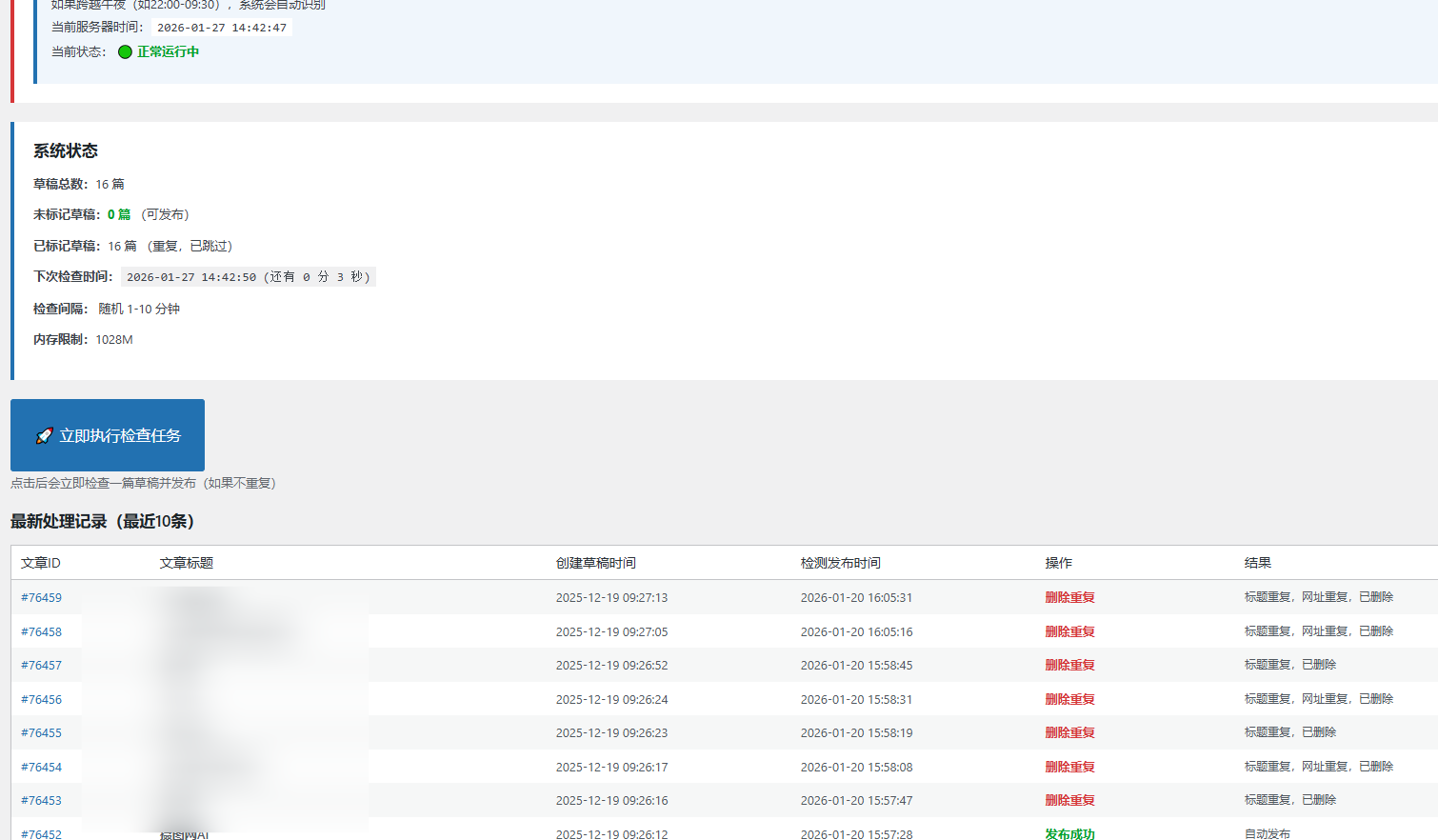Open article link #76452
Image resolution: width=1438 pixels, height=840 pixels.
click(41, 834)
